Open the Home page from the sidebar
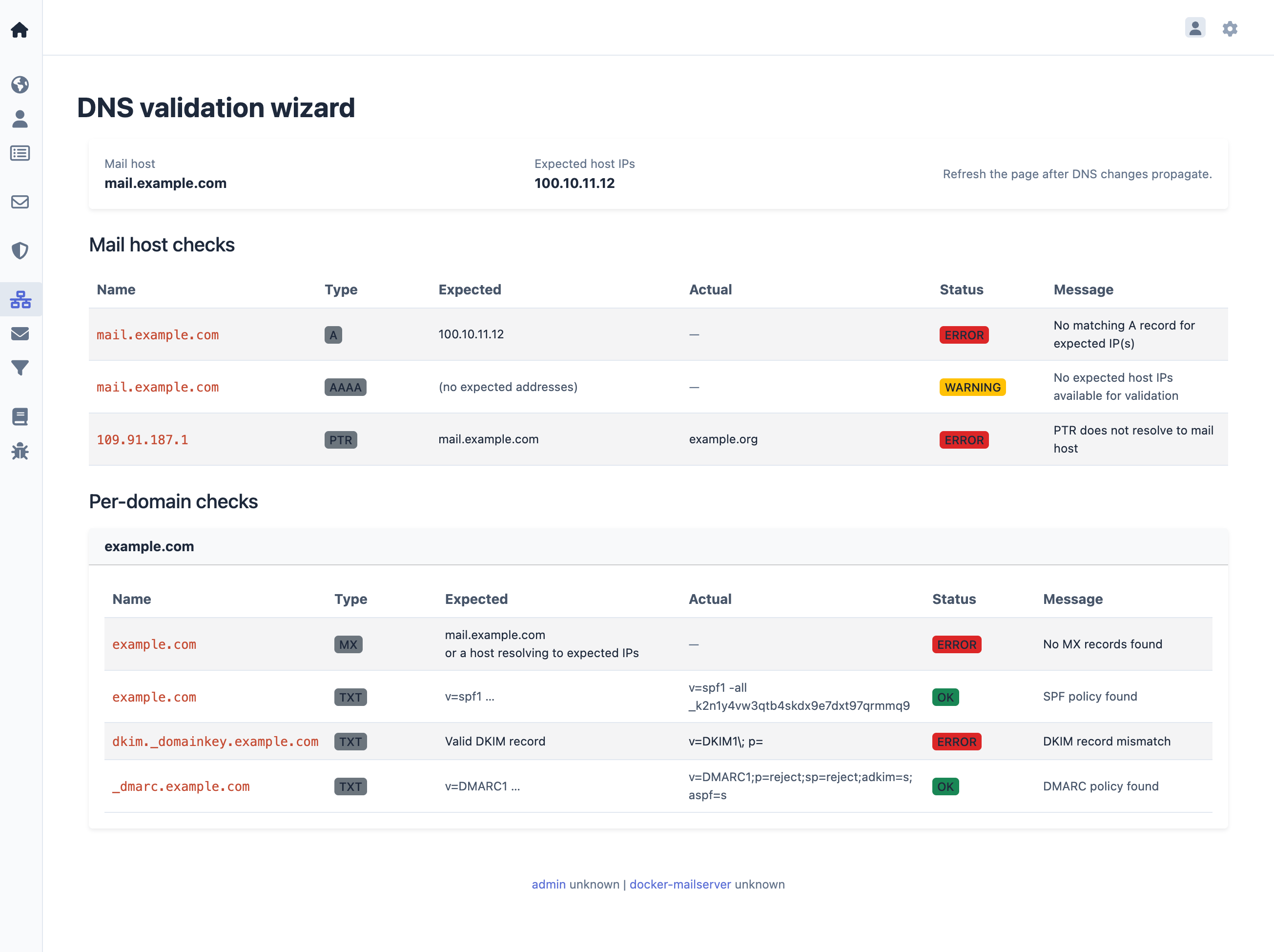Viewport: 1274px width, 952px height. coord(20,29)
